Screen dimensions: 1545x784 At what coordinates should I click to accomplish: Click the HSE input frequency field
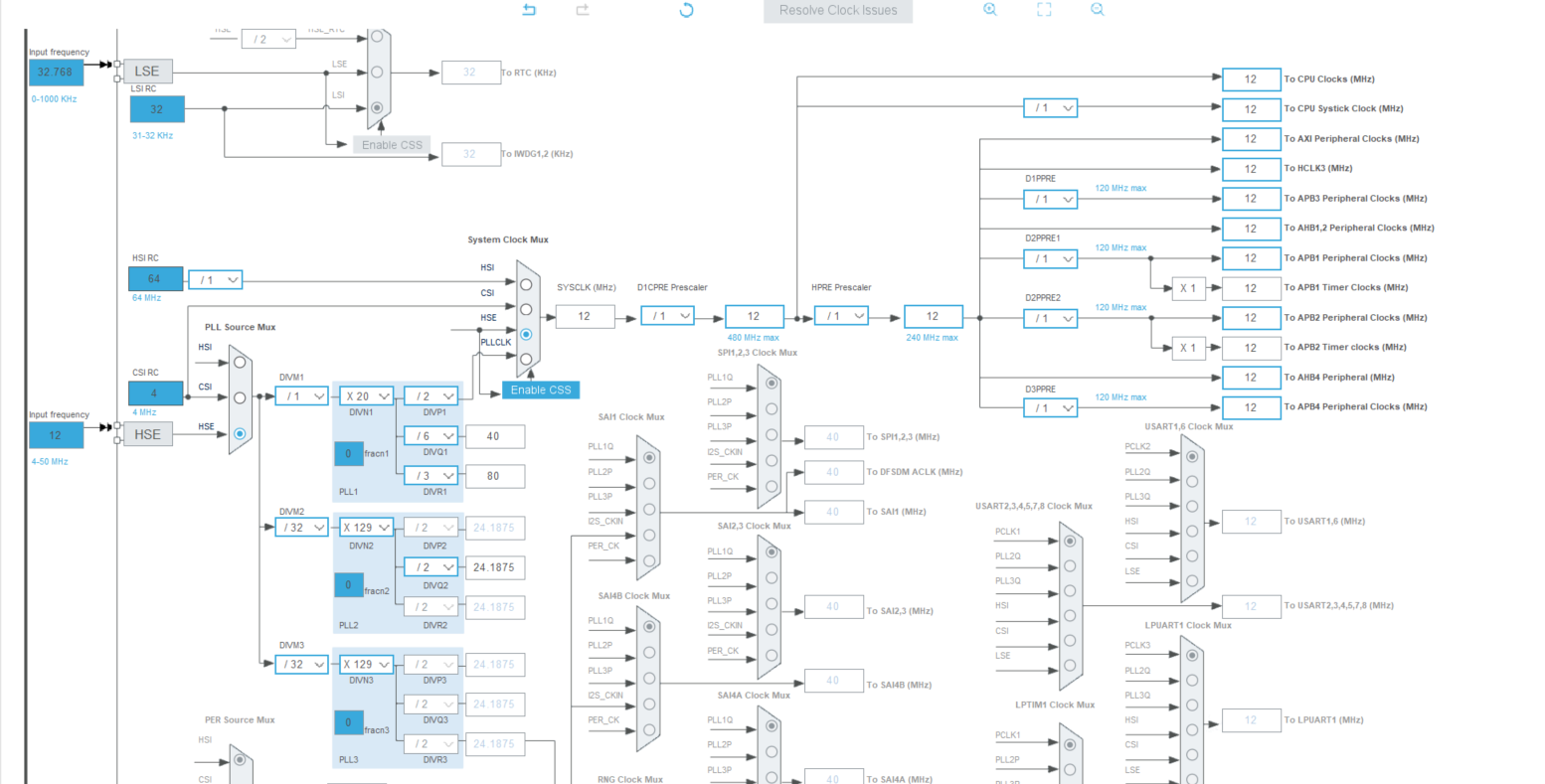point(56,434)
